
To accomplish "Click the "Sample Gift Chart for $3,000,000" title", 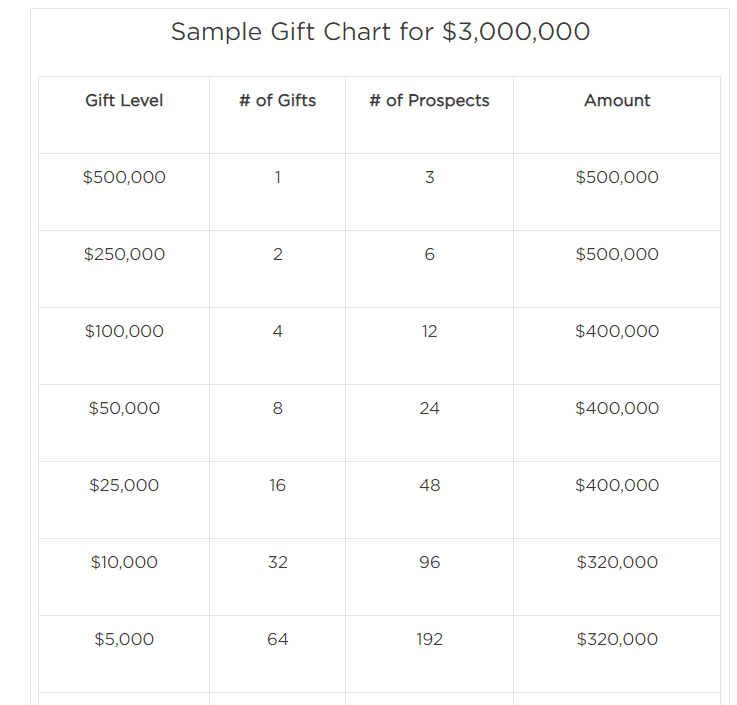I will [380, 32].
